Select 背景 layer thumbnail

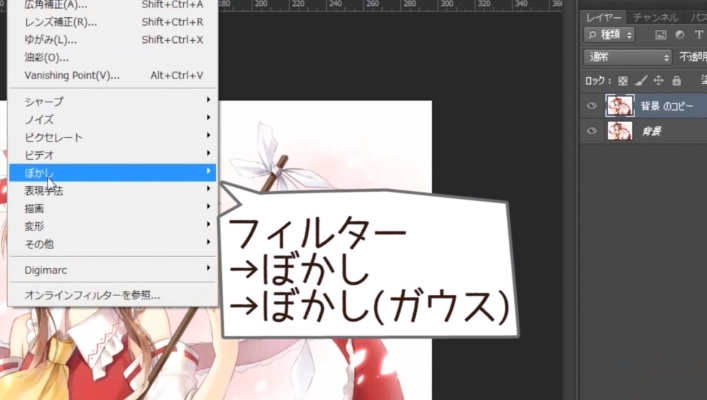click(620, 131)
